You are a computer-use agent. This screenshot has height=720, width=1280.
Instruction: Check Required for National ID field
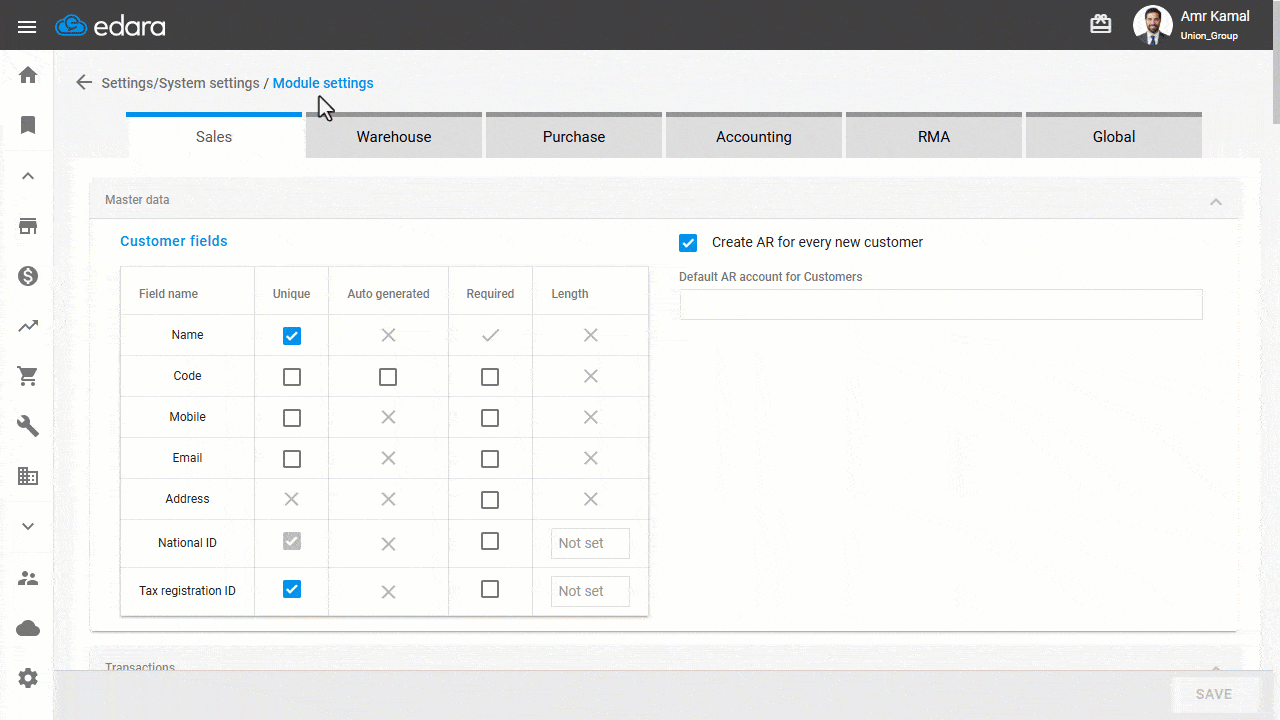click(490, 541)
